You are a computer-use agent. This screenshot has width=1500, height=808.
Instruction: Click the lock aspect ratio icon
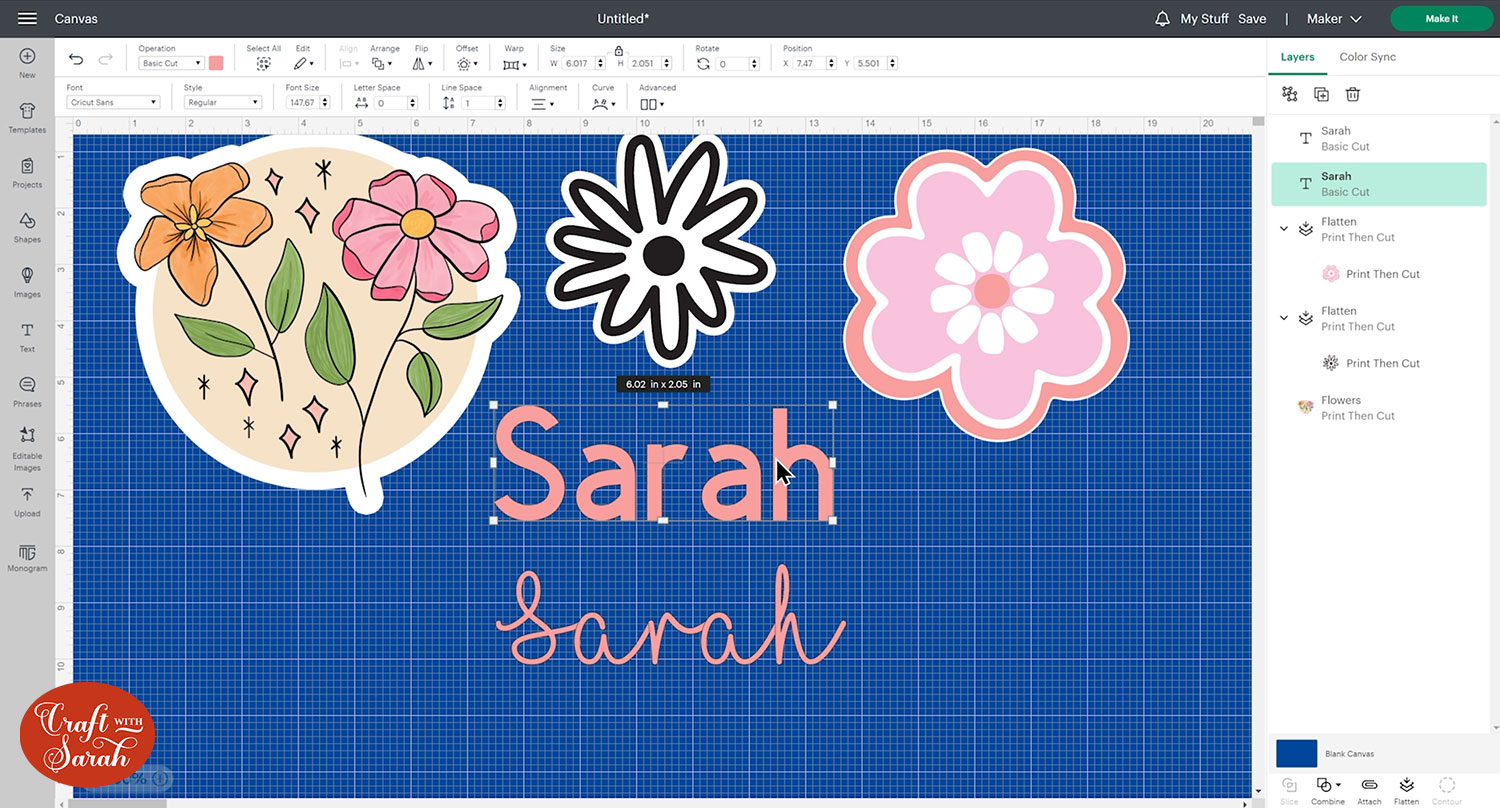[618, 50]
